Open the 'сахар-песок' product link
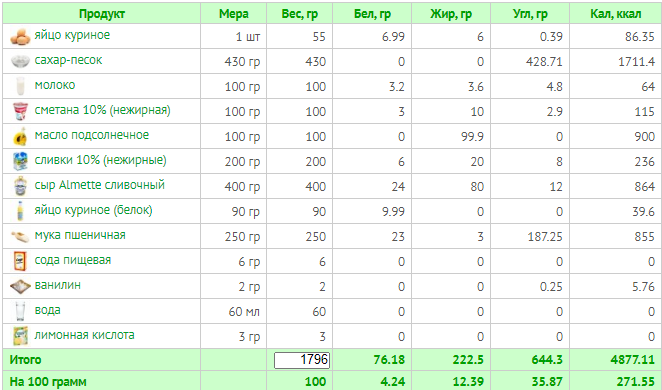The height and width of the screenshot is (390, 662). click(x=68, y=60)
